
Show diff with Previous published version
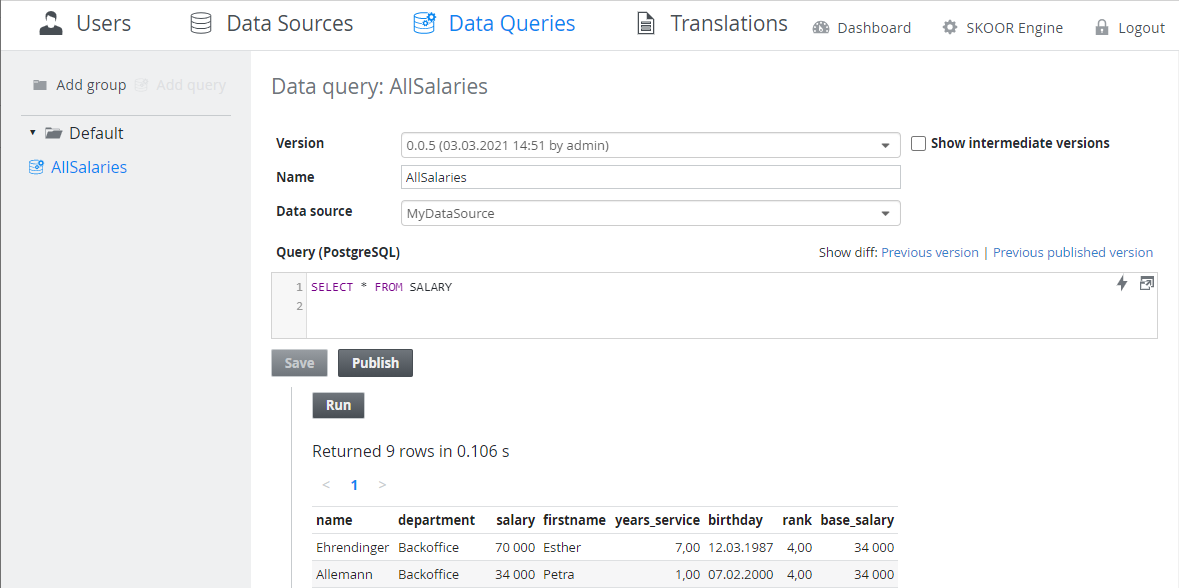point(1072,252)
